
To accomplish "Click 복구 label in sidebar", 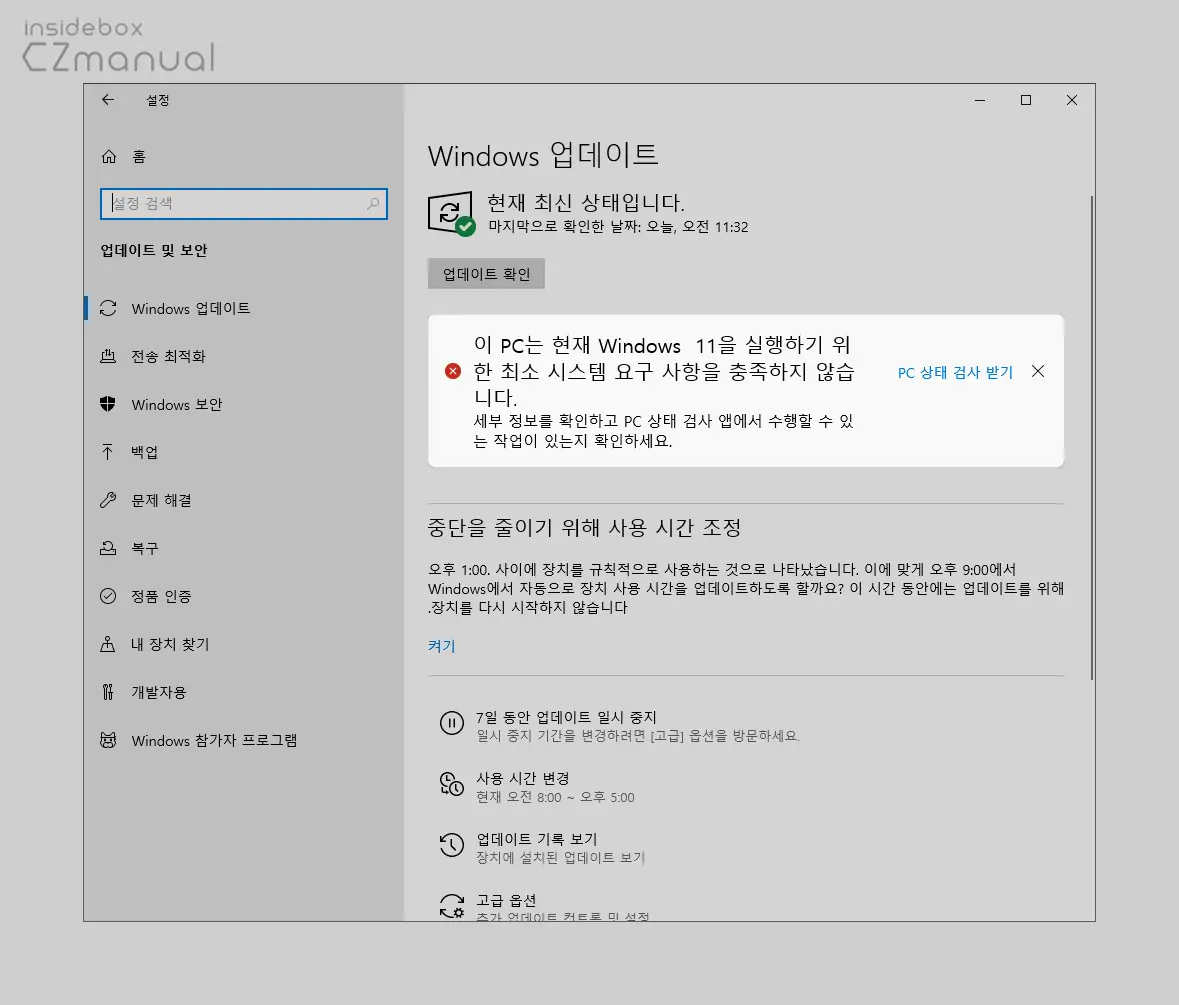I will tap(145, 548).
